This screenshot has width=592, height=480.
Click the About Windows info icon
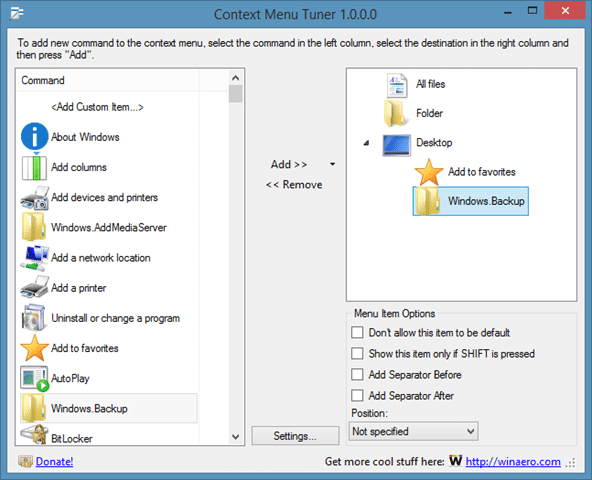click(x=34, y=136)
